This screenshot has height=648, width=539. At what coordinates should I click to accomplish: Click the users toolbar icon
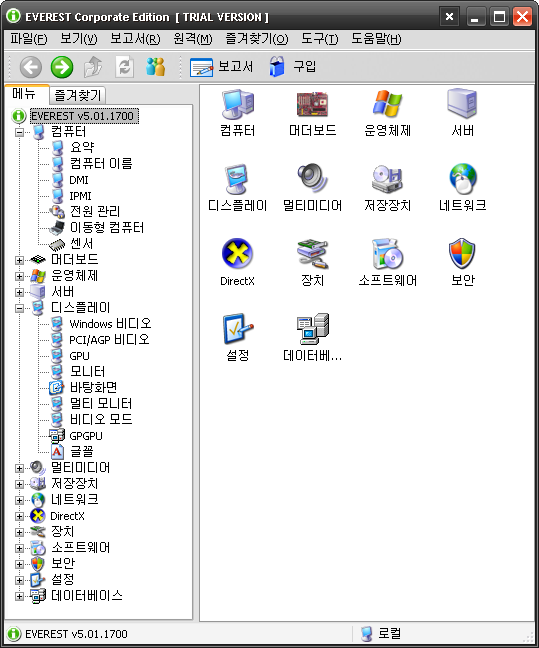click(155, 67)
